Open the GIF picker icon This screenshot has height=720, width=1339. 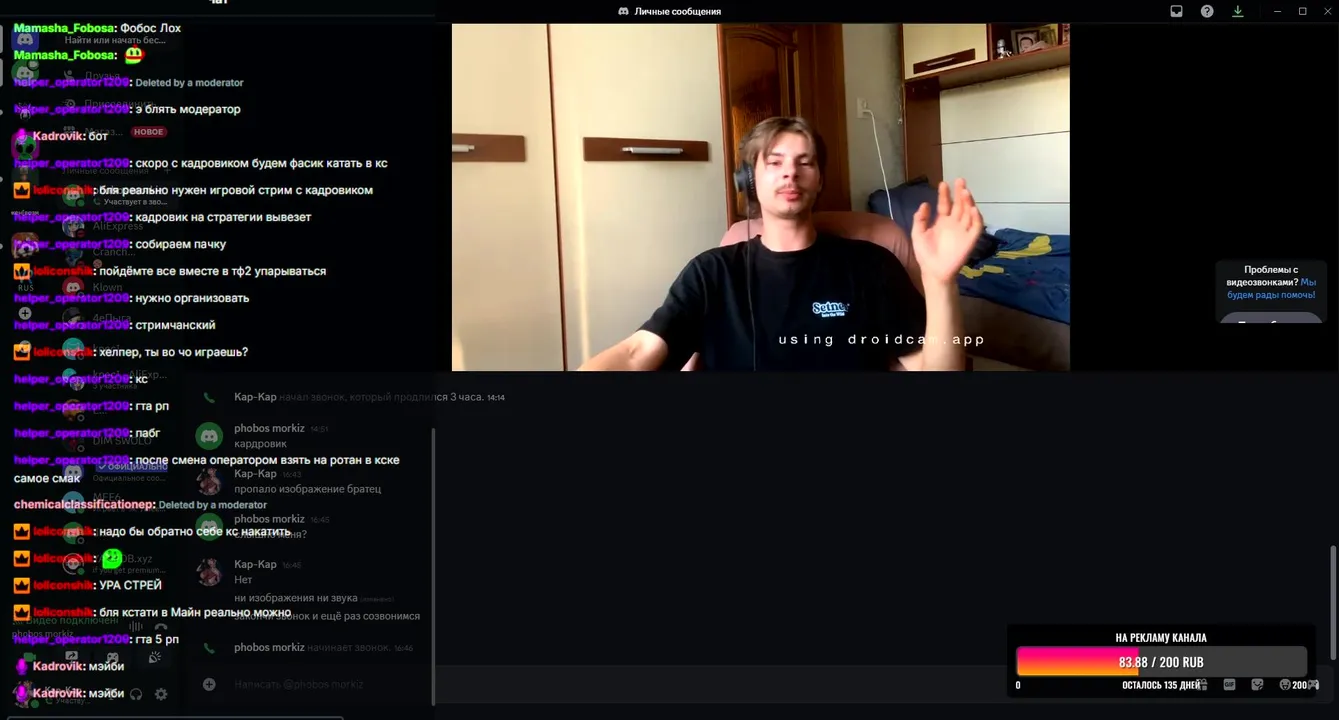[1229, 685]
